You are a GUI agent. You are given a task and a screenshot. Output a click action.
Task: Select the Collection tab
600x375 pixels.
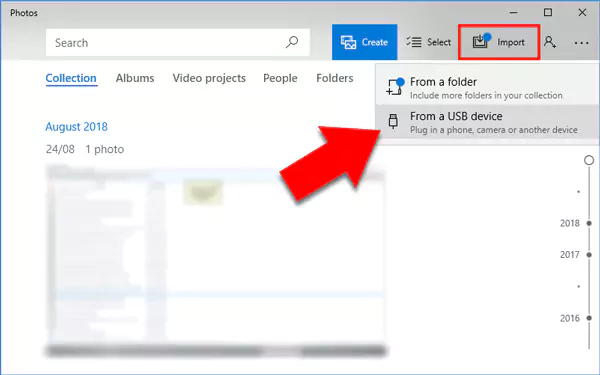pos(71,78)
